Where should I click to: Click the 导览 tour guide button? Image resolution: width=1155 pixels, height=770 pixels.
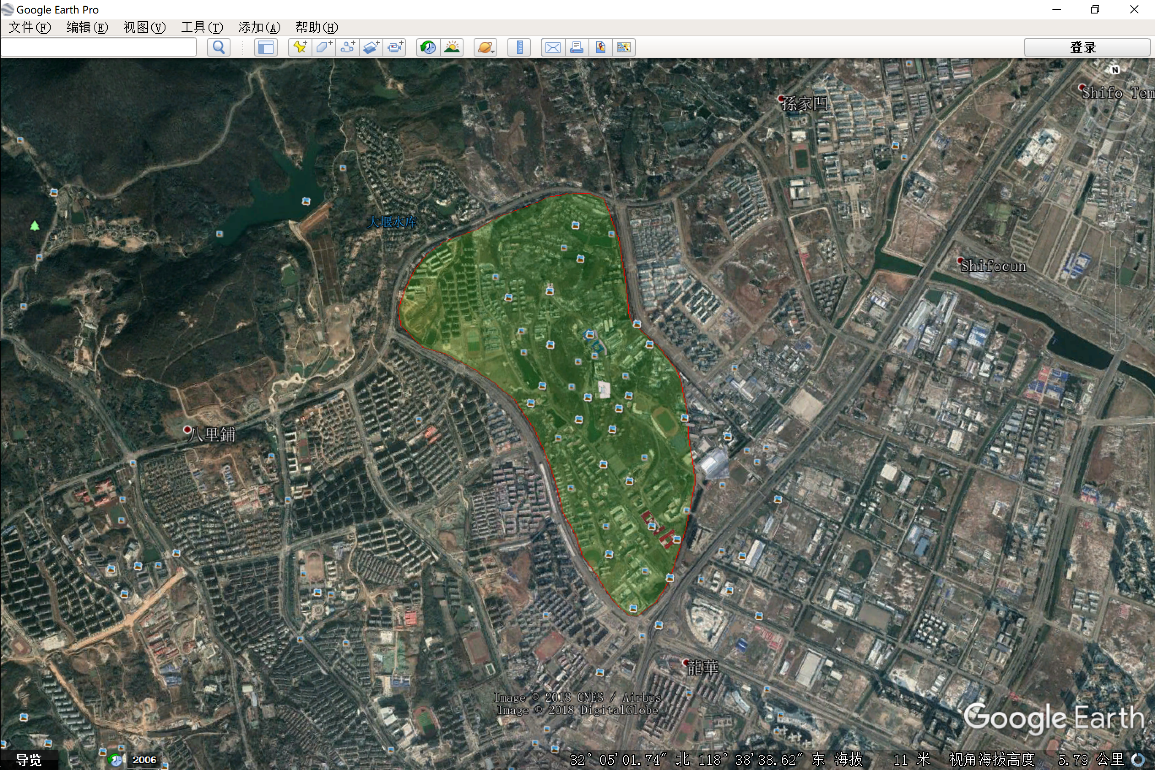pyautogui.click(x=29, y=760)
